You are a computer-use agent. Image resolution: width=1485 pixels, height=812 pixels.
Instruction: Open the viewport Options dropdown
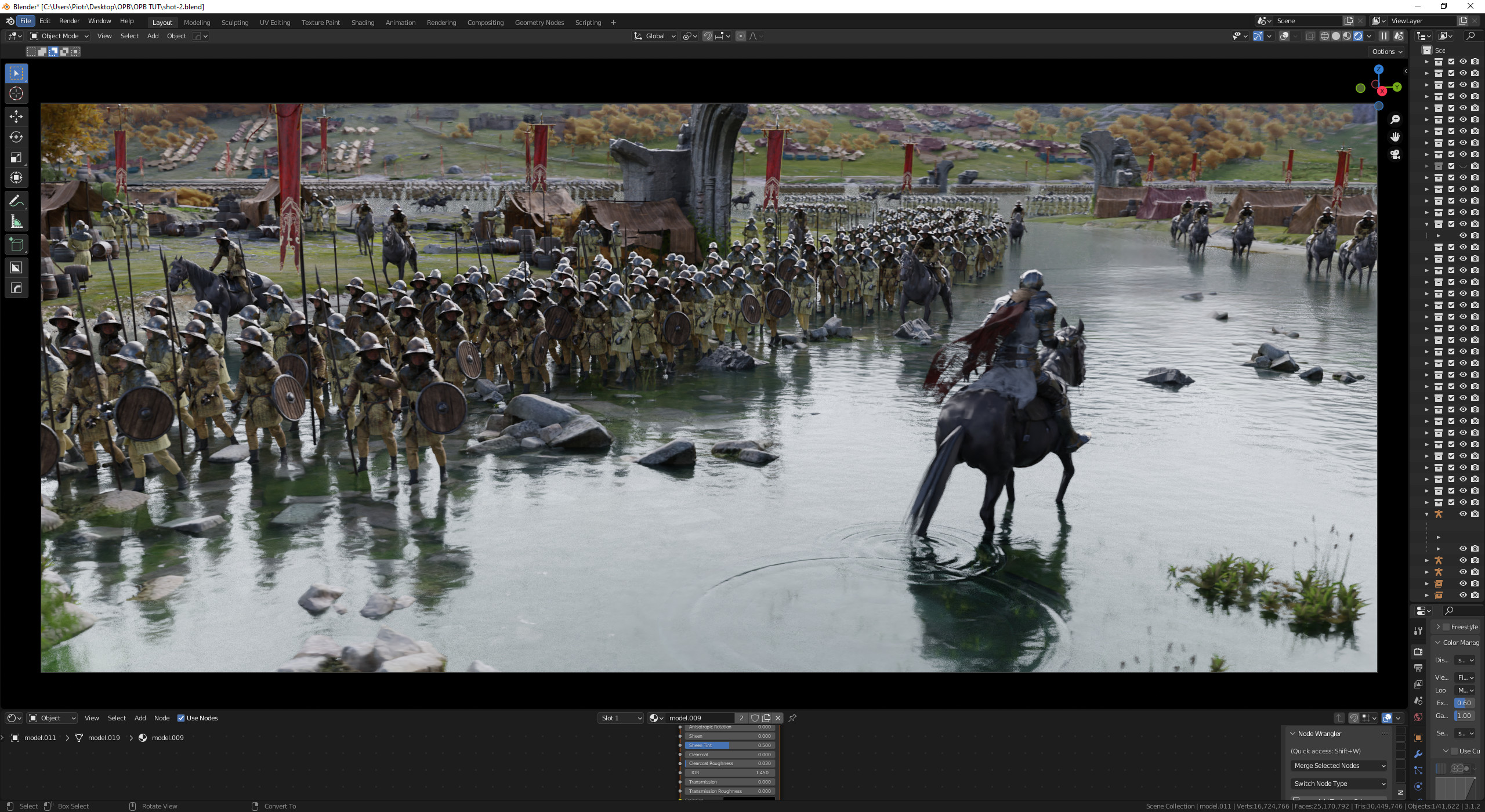click(1387, 52)
